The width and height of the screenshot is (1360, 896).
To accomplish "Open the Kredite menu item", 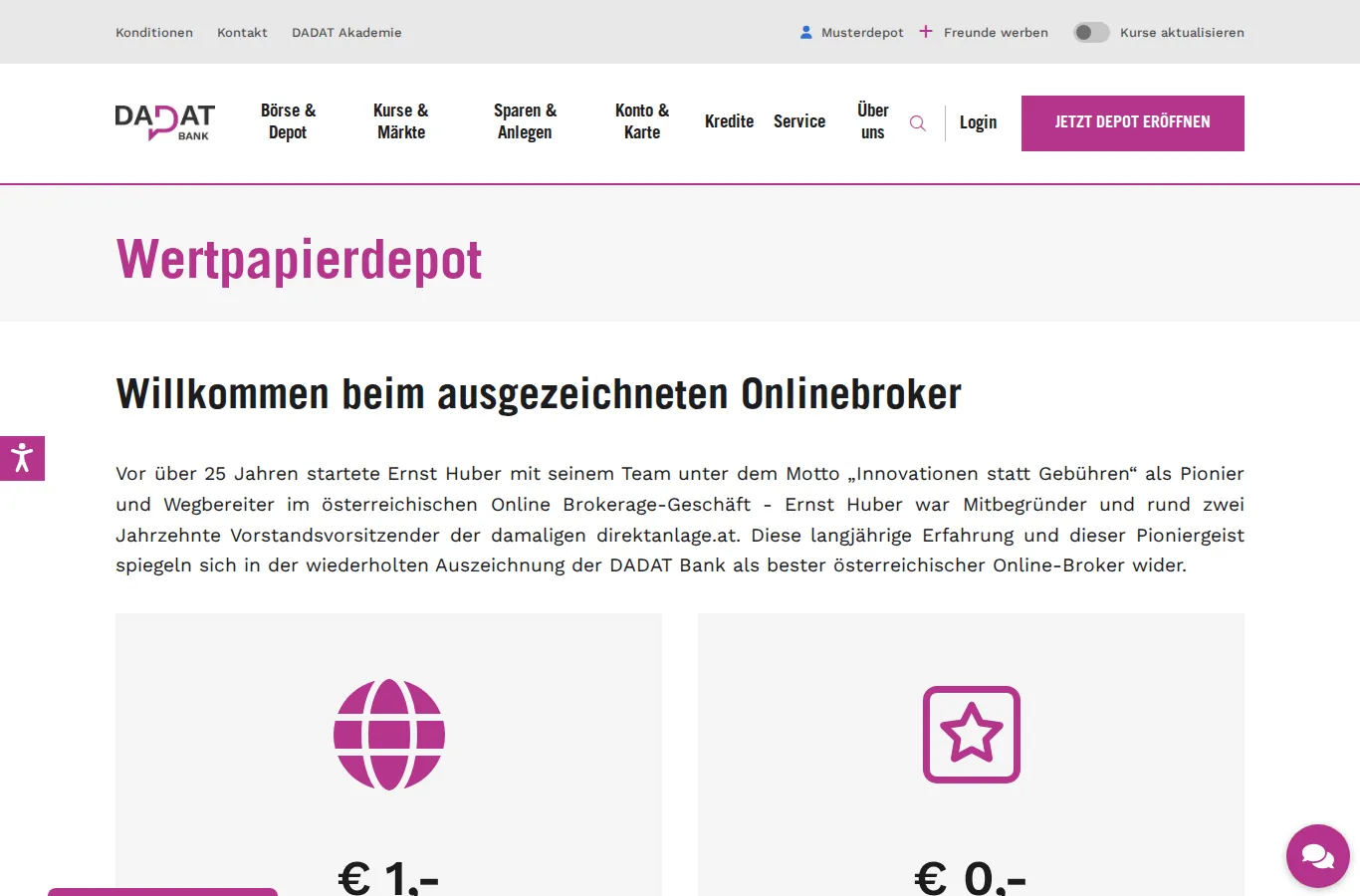I will (x=730, y=121).
